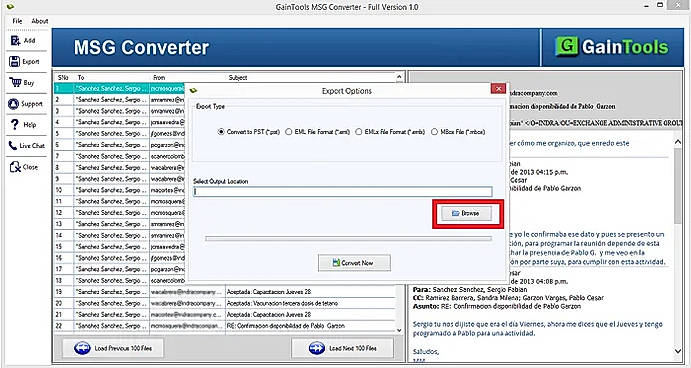Click row 19 subject Aceptada: Capacitacion Jueves 28
691x368 pixels.
tap(269, 292)
